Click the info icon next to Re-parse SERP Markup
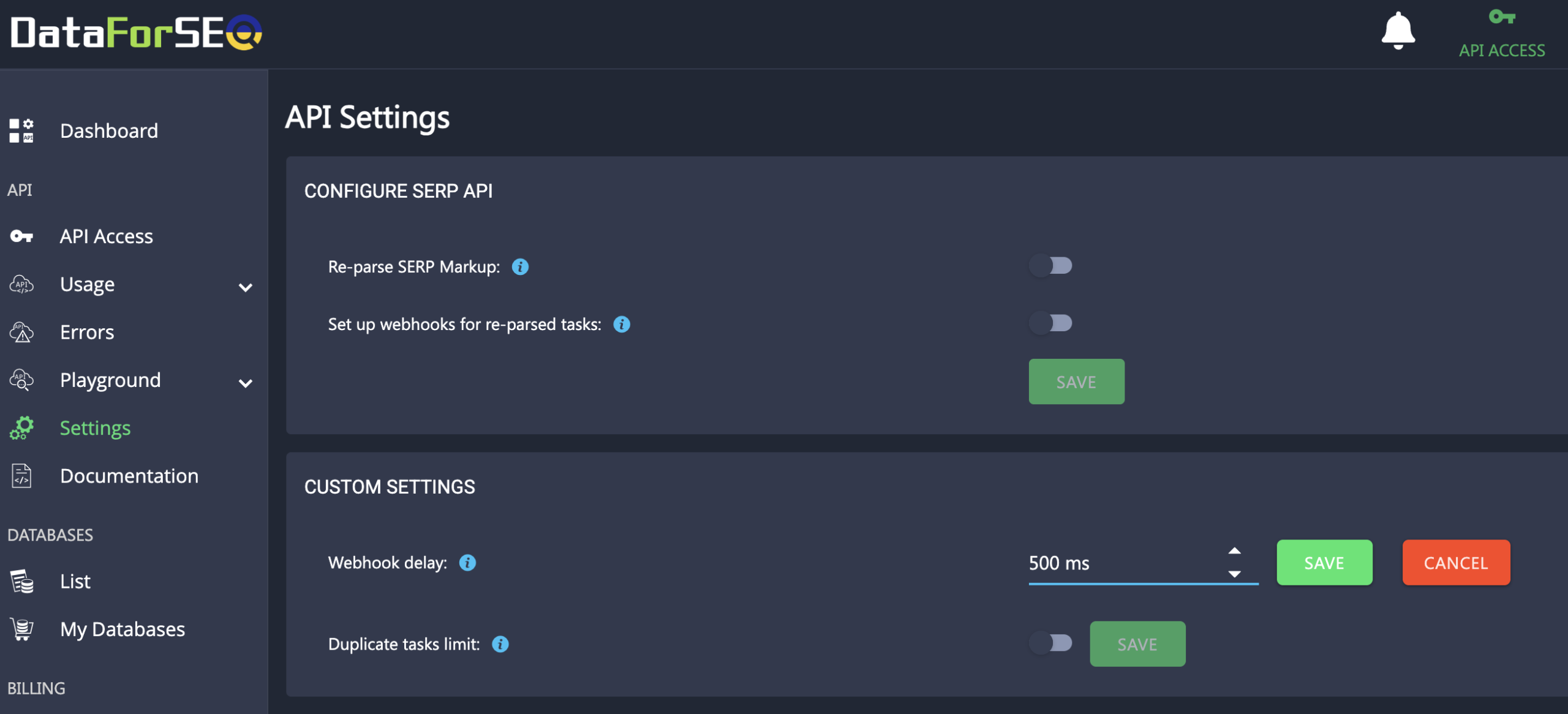 click(x=520, y=267)
